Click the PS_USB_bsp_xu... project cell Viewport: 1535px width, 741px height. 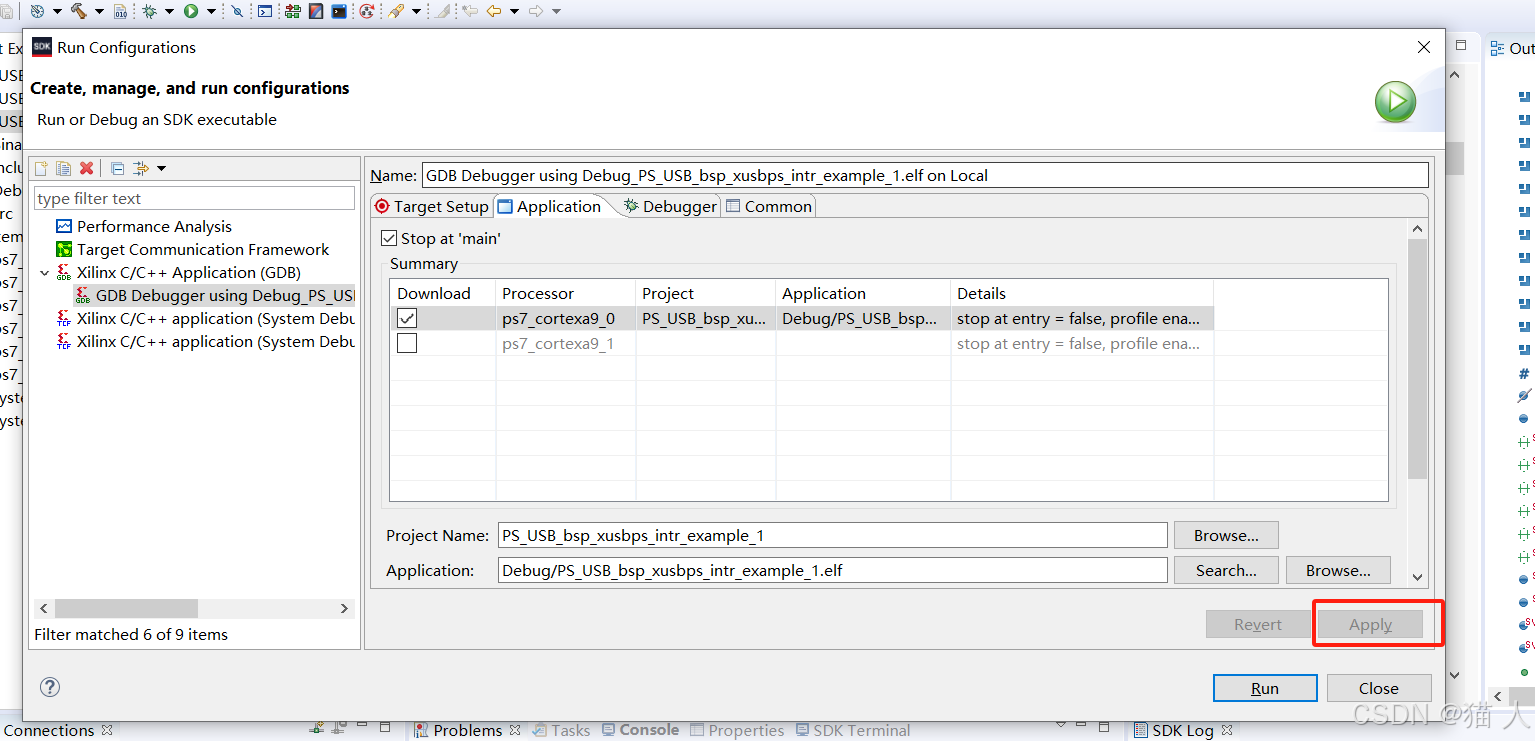click(x=706, y=319)
